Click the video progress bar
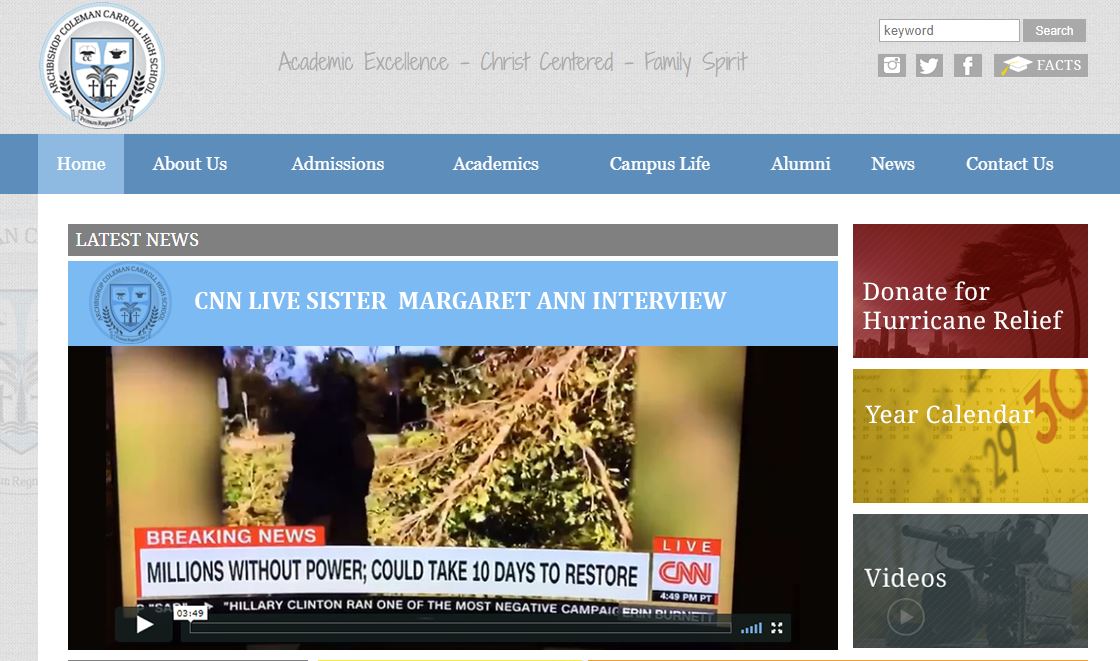The height and width of the screenshot is (661, 1120). tap(460, 627)
